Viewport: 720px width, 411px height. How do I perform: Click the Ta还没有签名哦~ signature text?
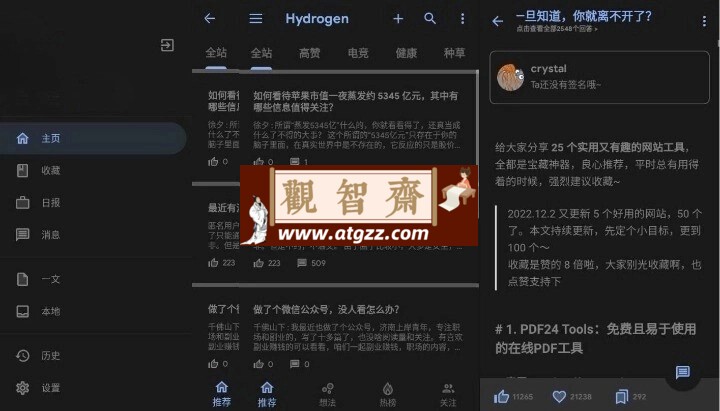tap(565, 84)
